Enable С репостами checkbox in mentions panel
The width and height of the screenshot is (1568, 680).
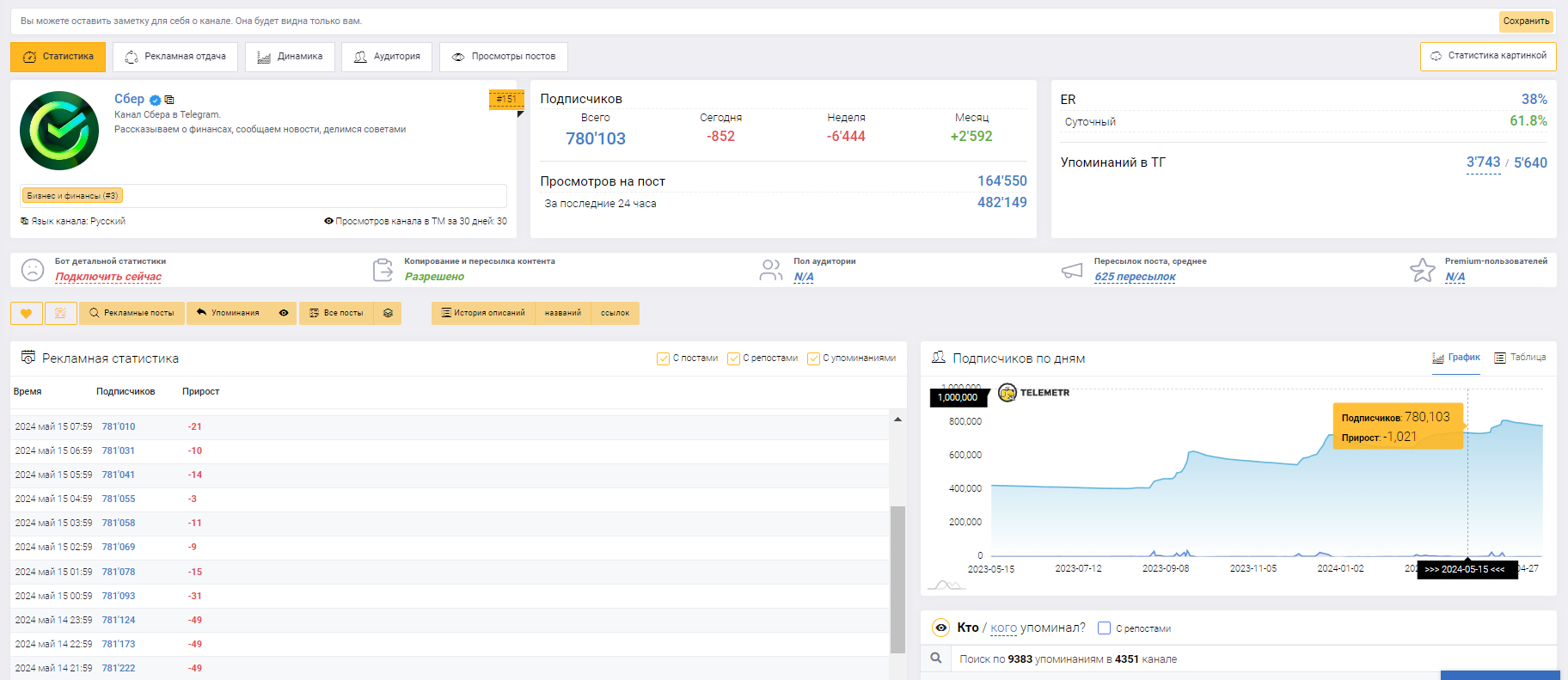[1105, 628]
